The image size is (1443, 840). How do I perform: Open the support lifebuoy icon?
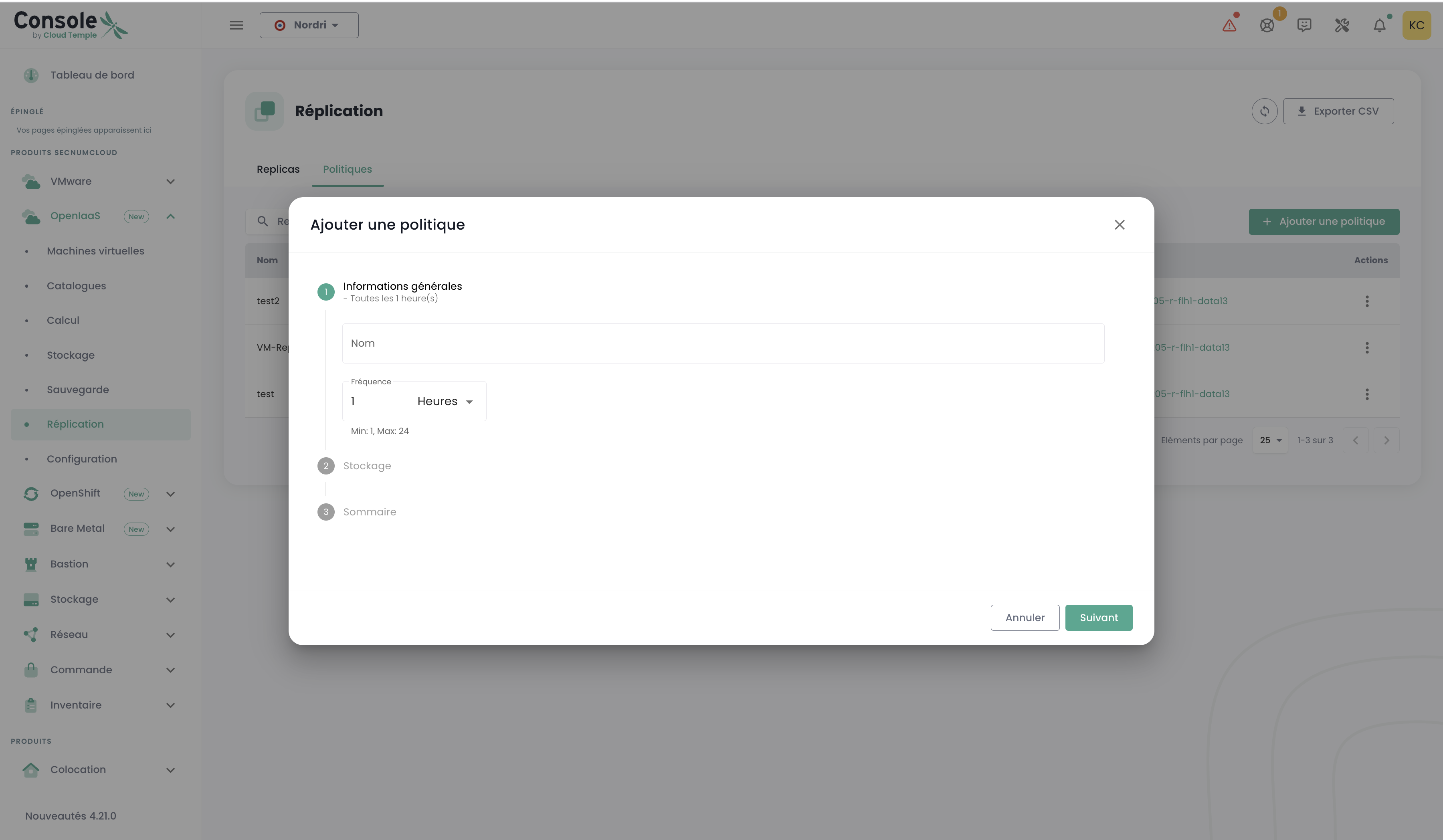tap(1267, 25)
